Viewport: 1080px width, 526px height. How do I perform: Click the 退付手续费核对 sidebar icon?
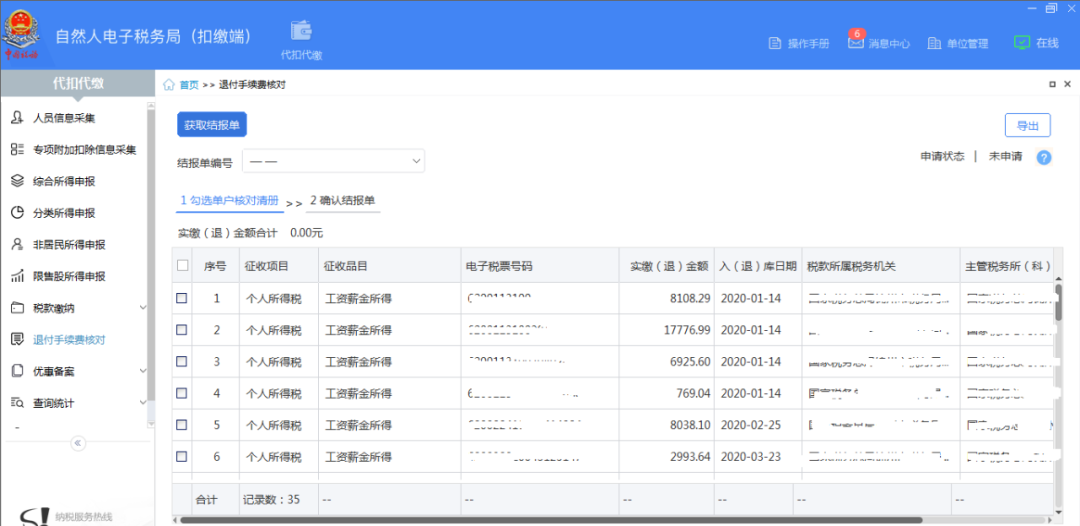tap(18, 339)
